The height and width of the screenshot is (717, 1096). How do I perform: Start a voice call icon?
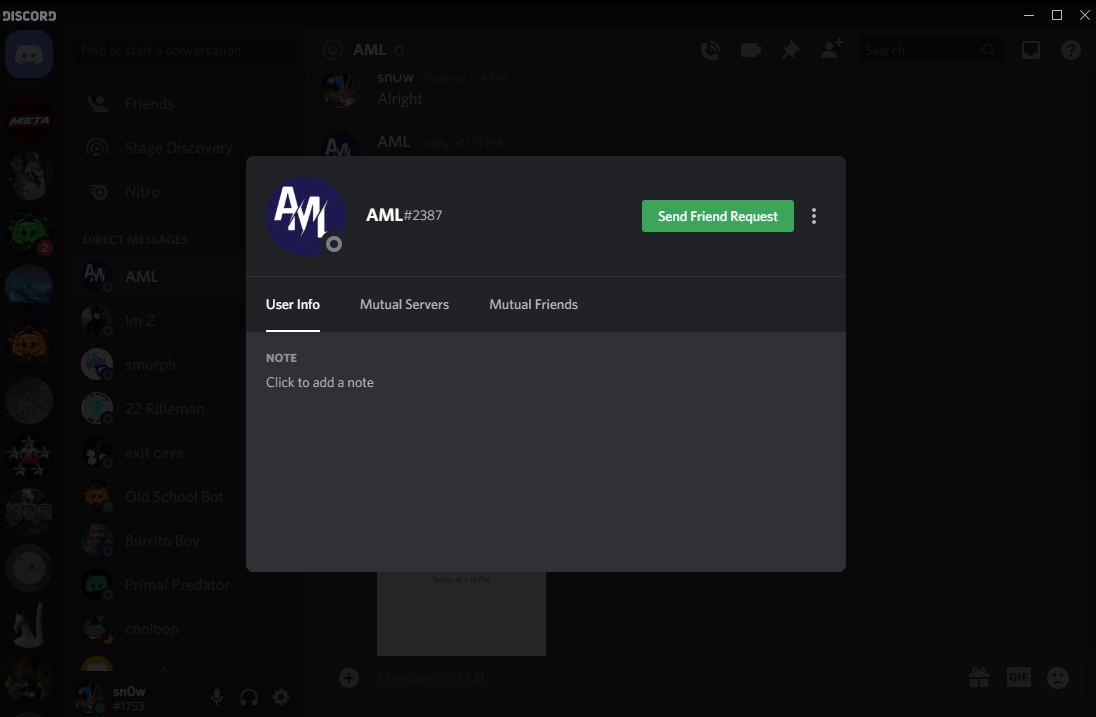point(710,50)
